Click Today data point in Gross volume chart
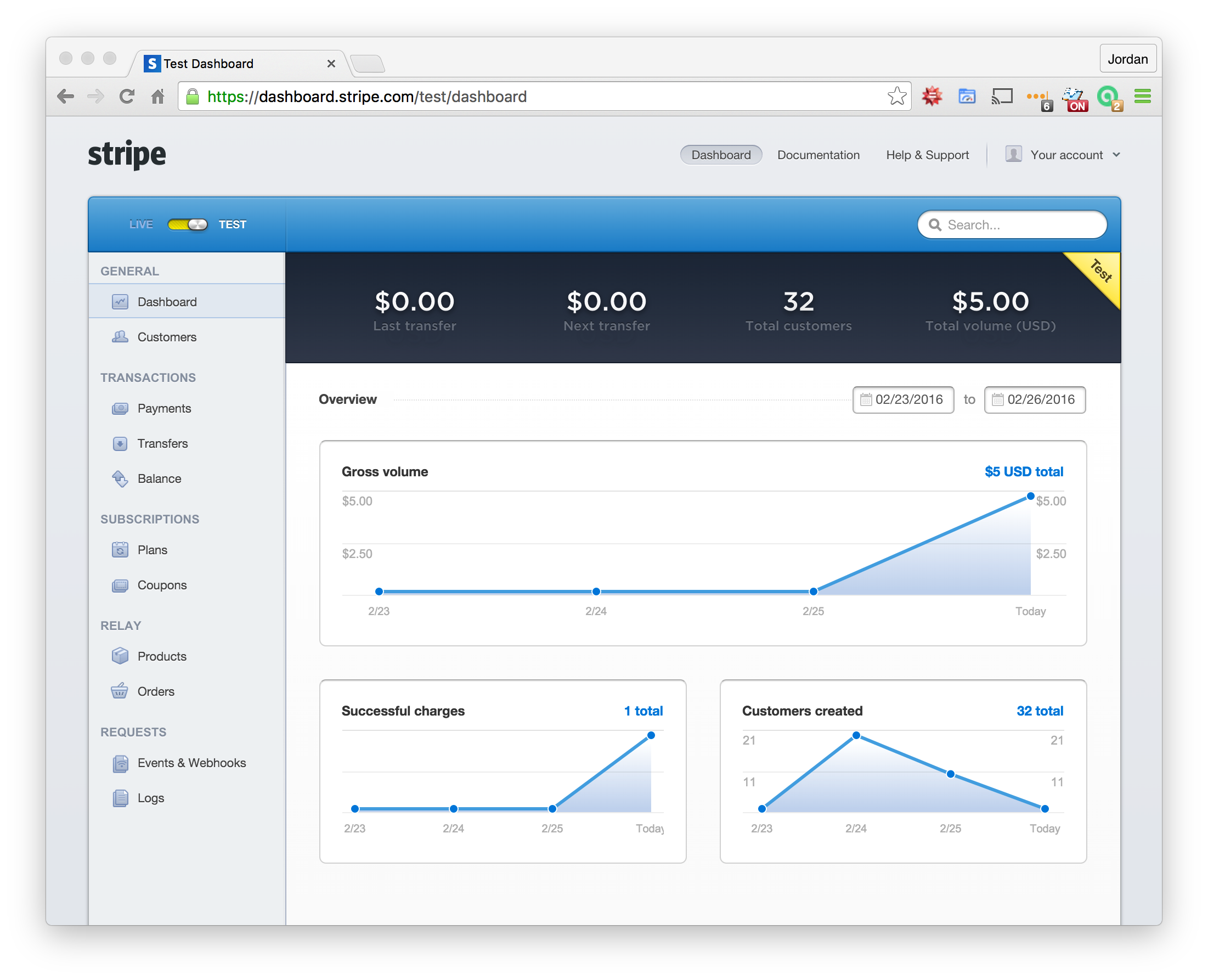The image size is (1208, 980). pyautogui.click(x=1031, y=496)
